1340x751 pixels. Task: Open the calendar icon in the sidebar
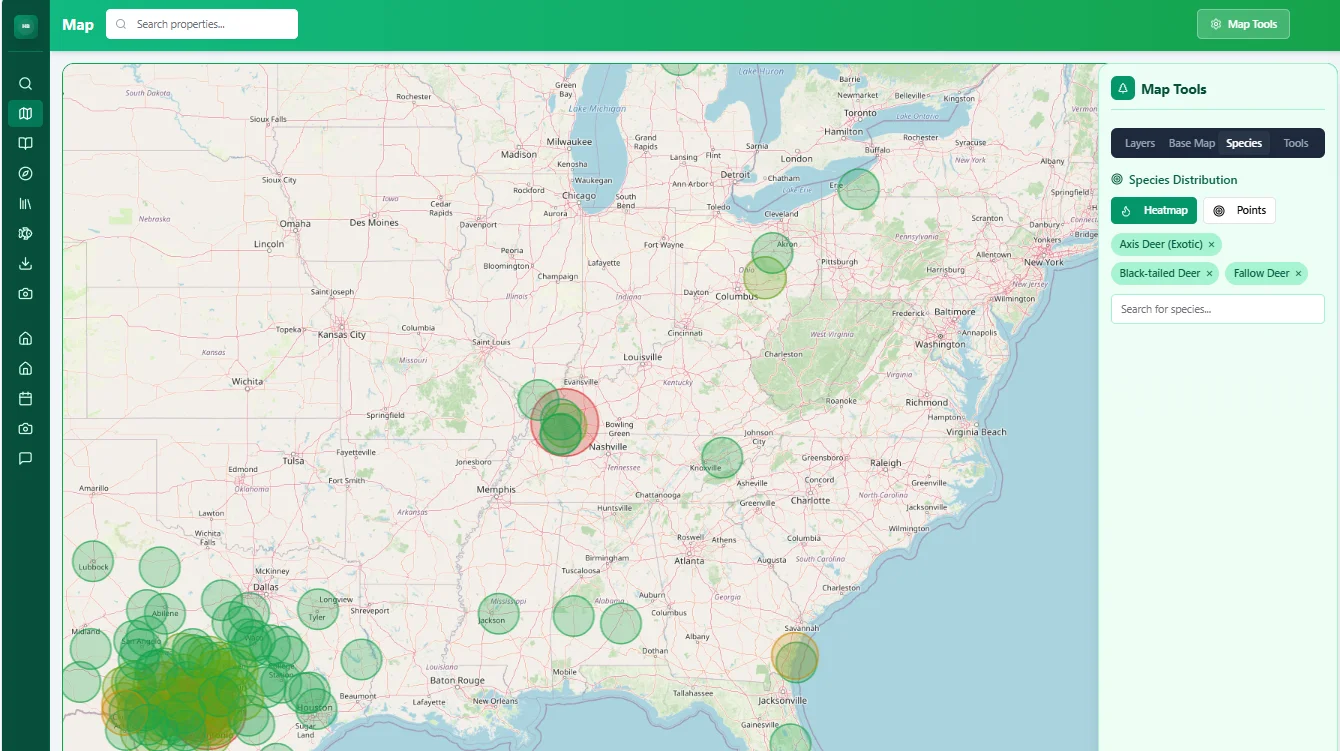(25, 398)
